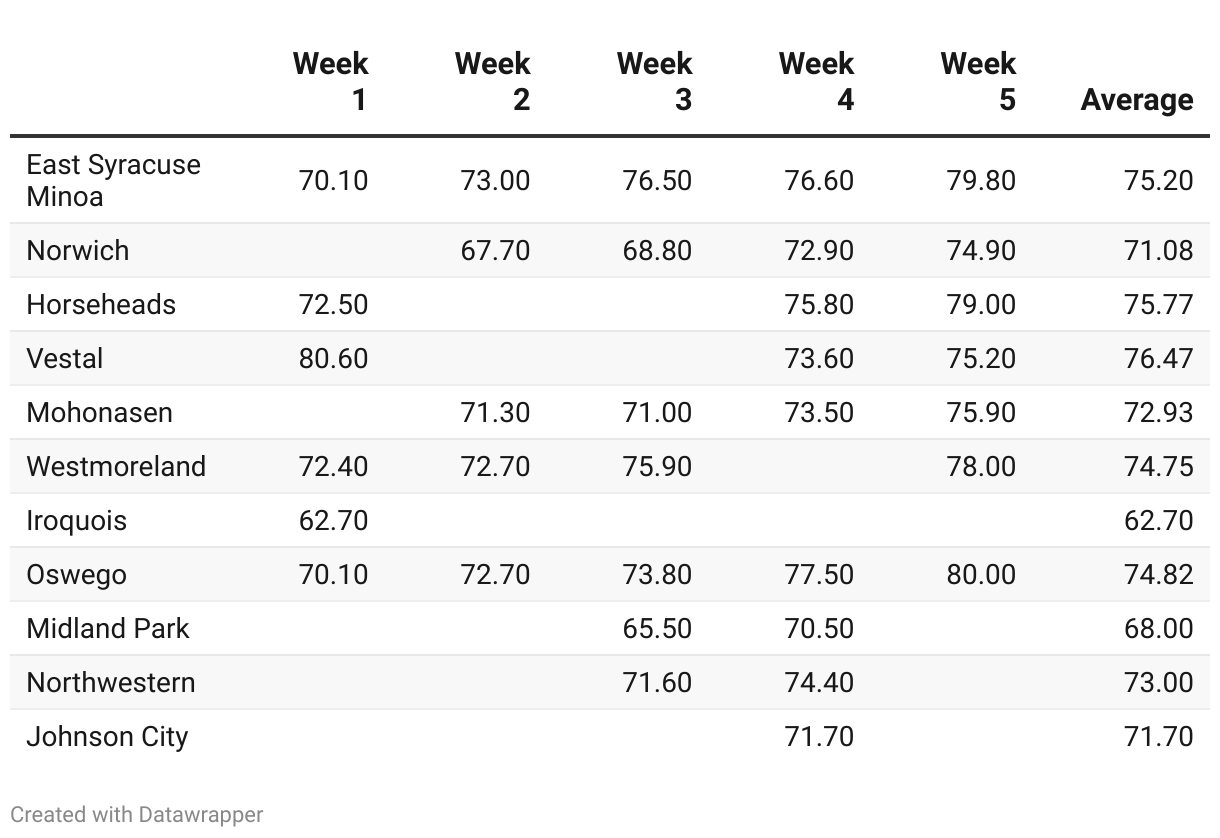Image resolution: width=1220 pixels, height=838 pixels.
Task: Select the Oswego row label
Action: pyautogui.click(x=77, y=574)
